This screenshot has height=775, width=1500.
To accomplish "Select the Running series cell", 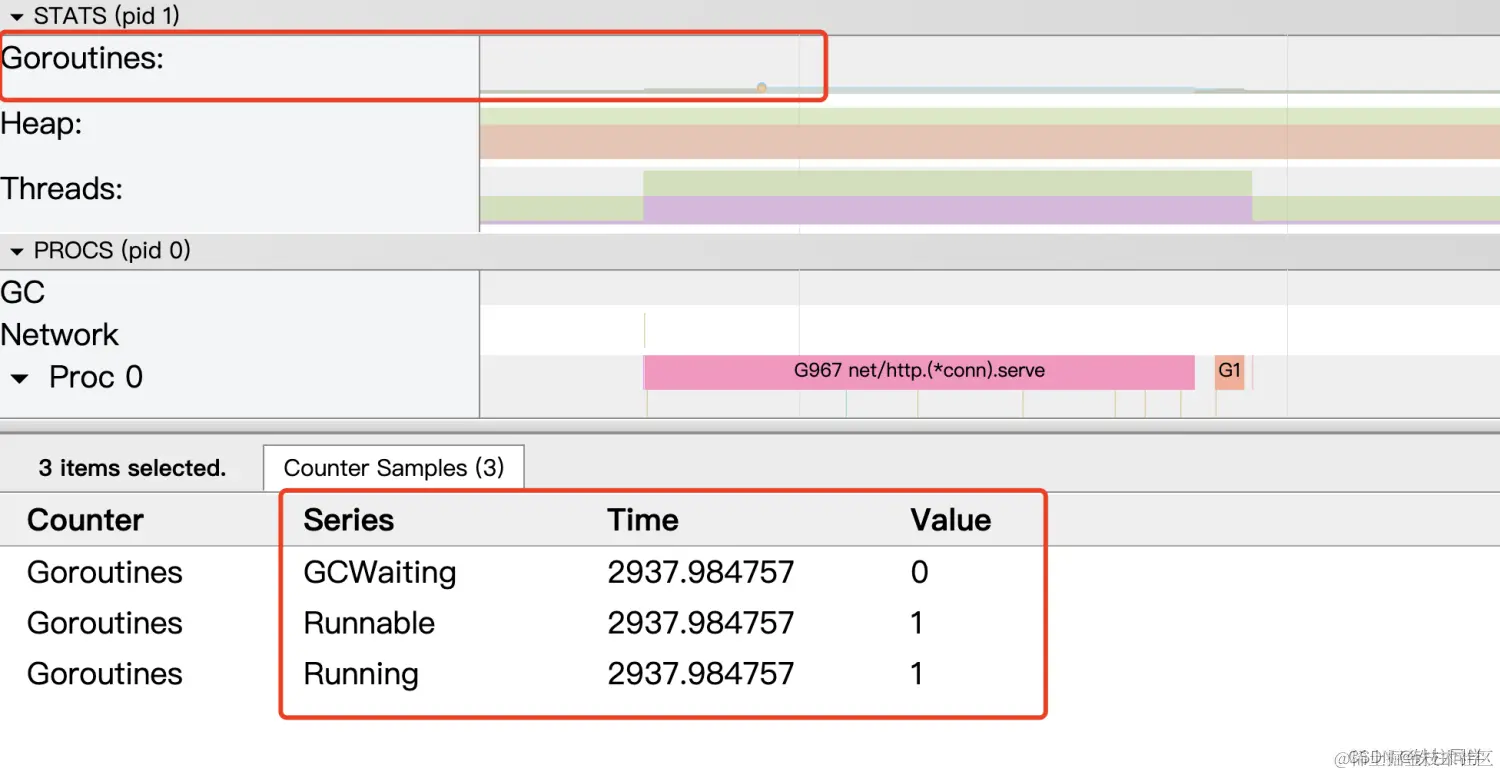I will tap(361, 674).
